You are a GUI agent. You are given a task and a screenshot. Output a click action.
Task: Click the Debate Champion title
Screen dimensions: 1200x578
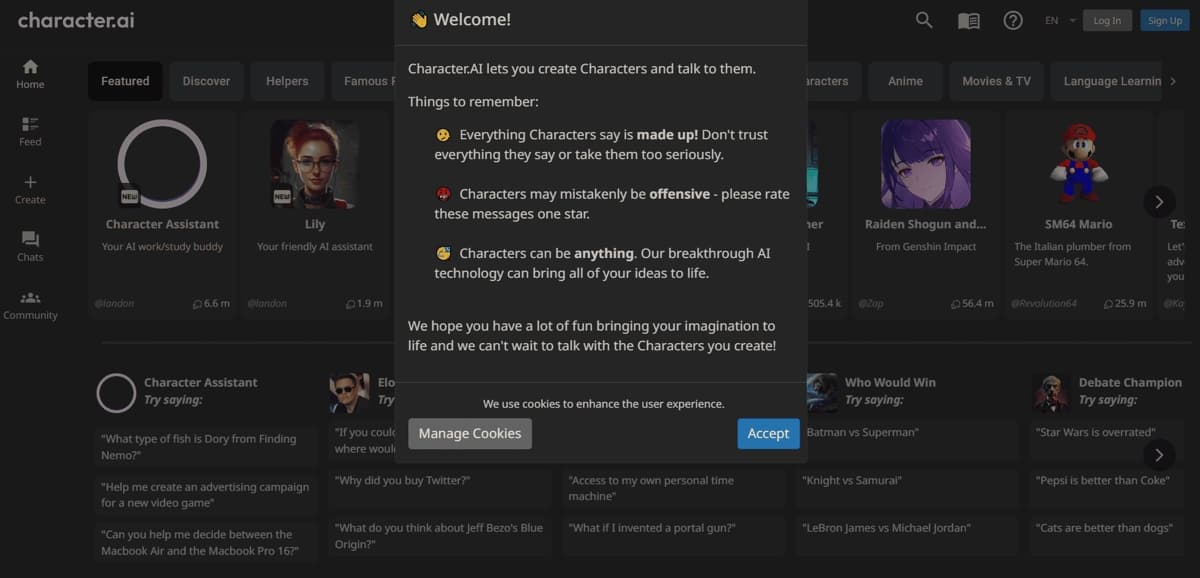tap(1130, 382)
